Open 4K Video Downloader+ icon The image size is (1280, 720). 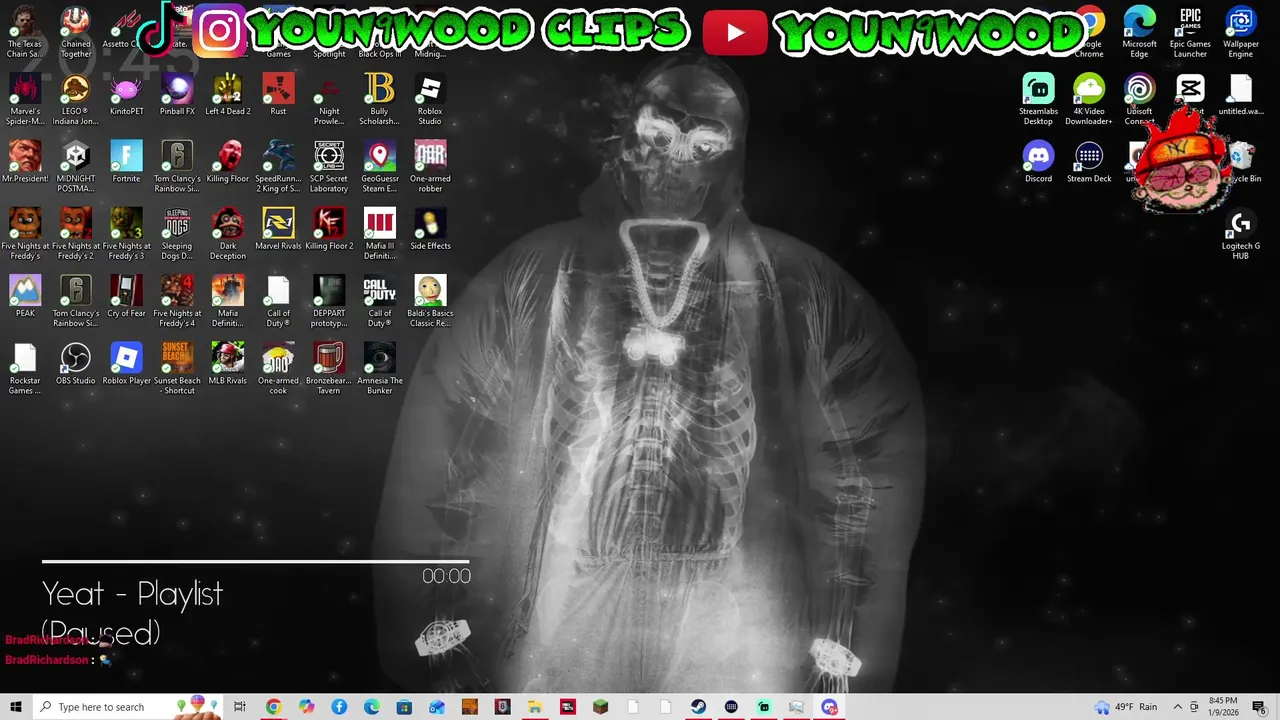click(x=1089, y=100)
